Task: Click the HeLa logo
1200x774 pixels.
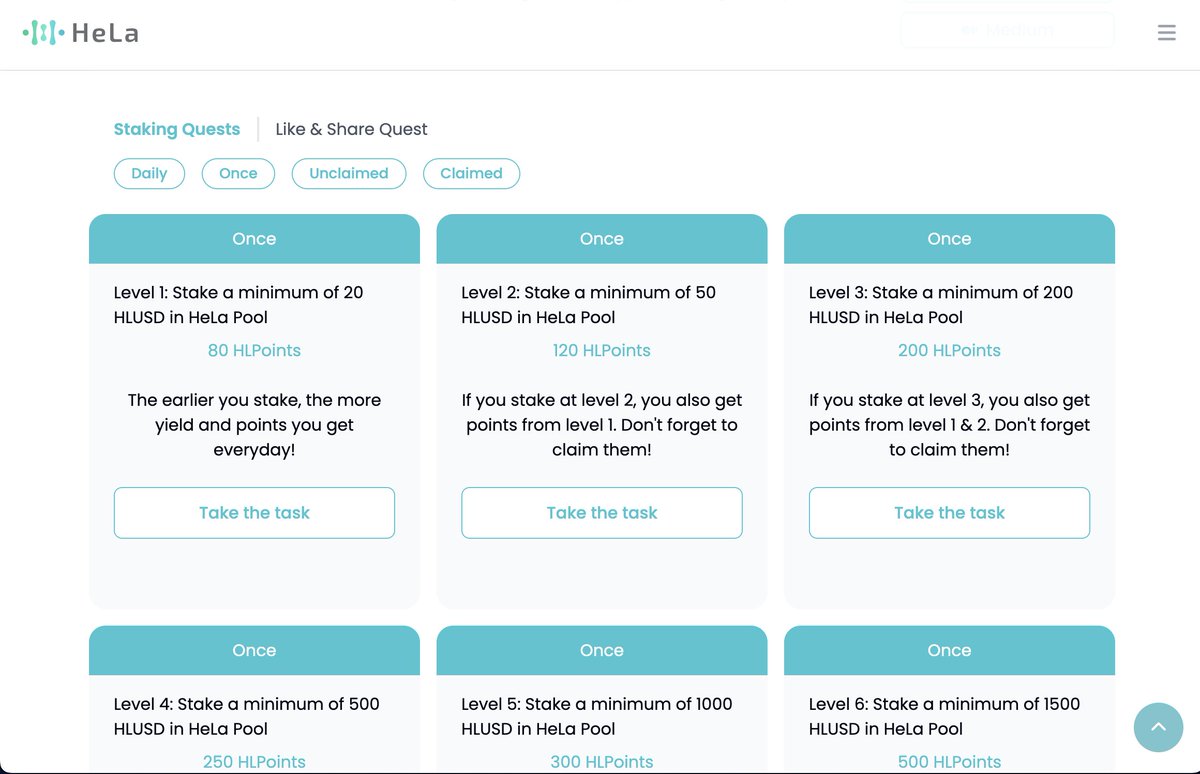Action: tap(80, 33)
